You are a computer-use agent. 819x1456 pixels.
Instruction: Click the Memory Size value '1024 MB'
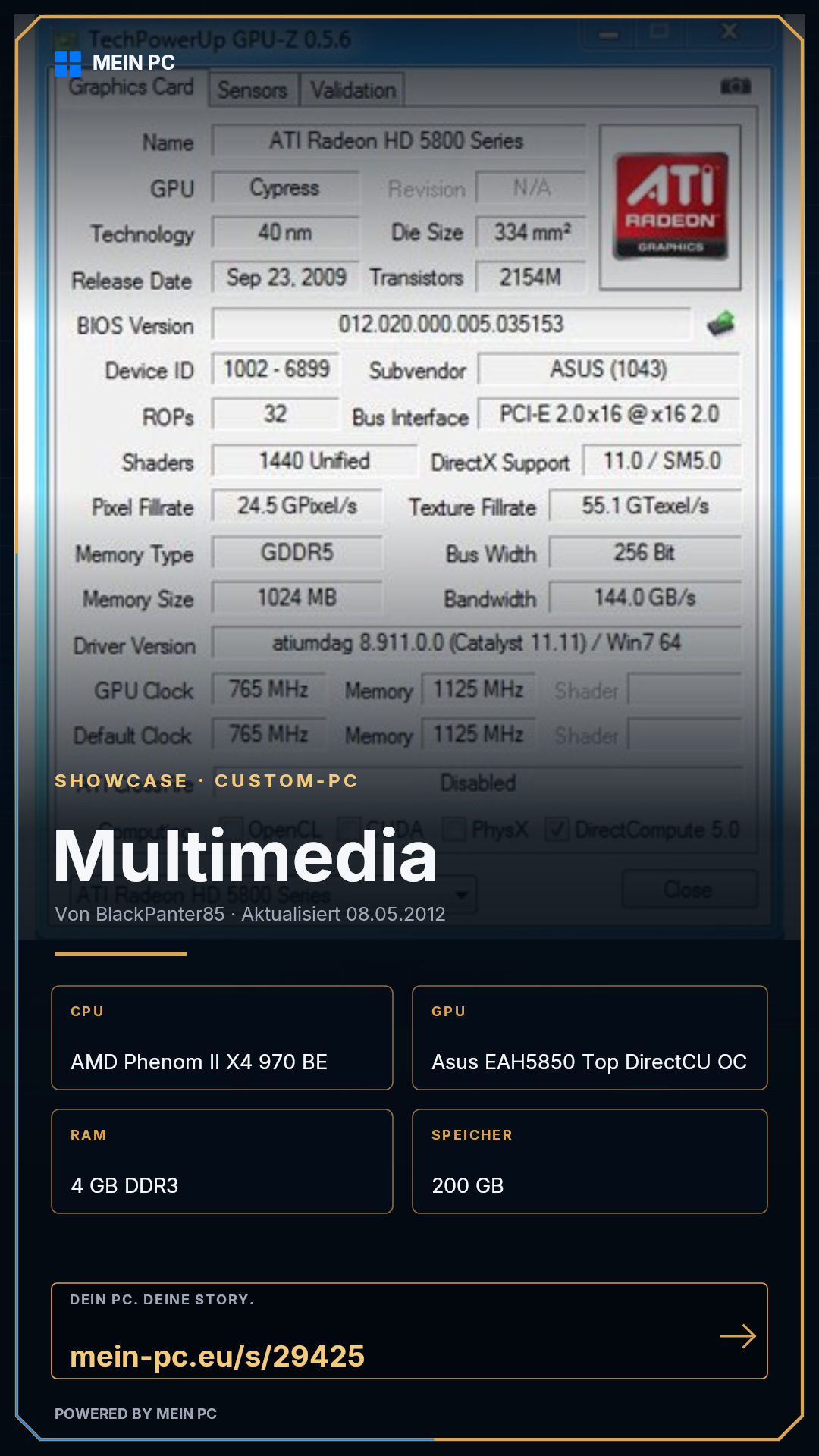[297, 598]
